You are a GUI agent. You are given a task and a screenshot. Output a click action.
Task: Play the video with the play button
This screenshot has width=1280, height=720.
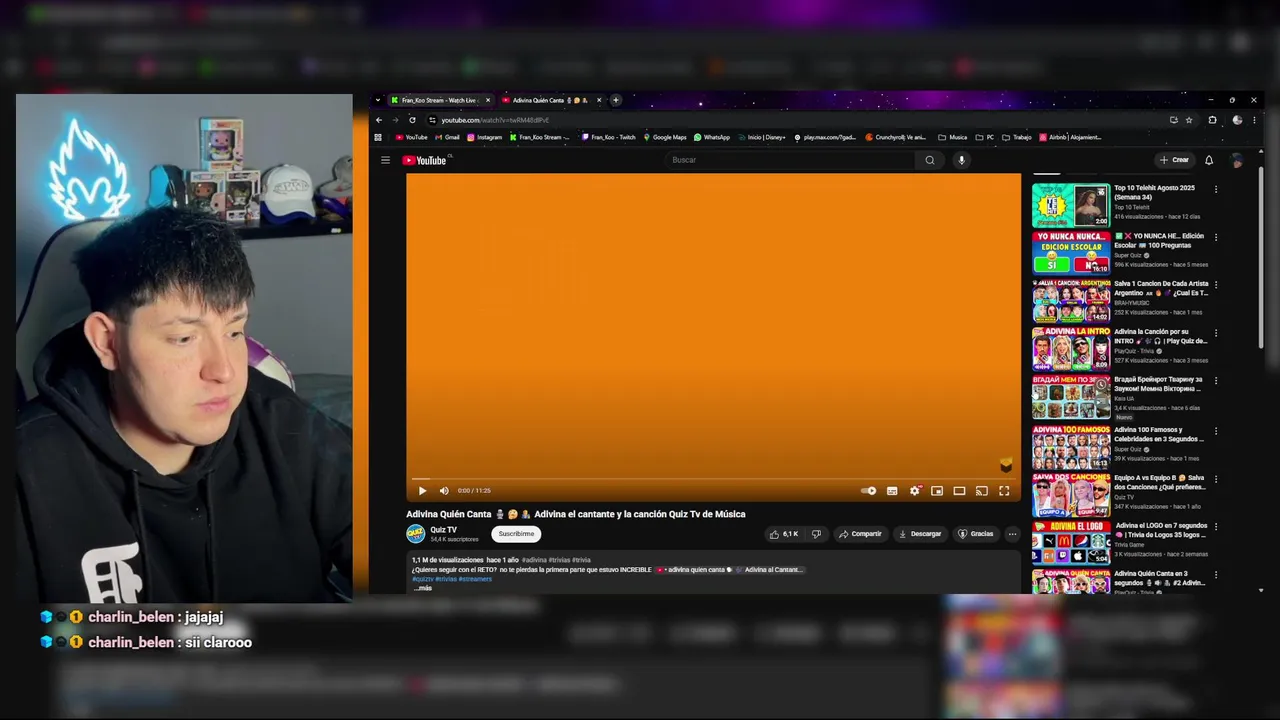tap(422, 491)
